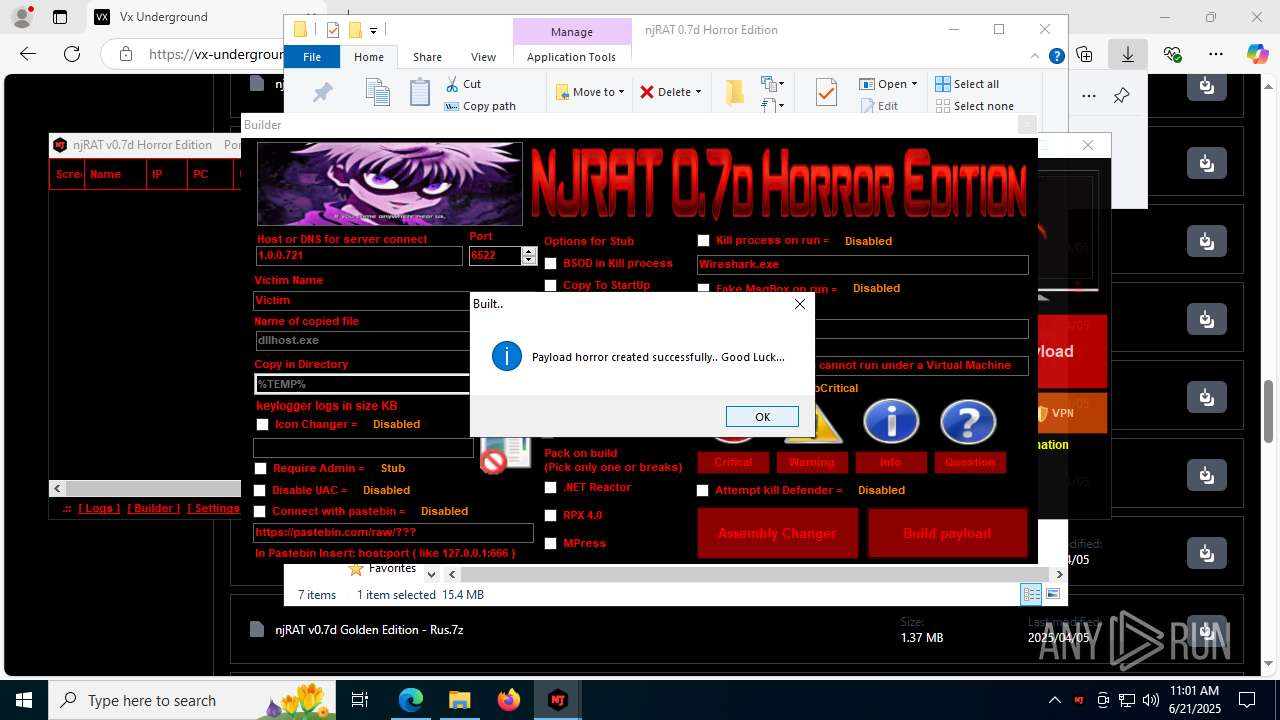Screen dimensions: 1280x720
Task: Check the .NET Reactor packer option
Action: click(x=550, y=488)
